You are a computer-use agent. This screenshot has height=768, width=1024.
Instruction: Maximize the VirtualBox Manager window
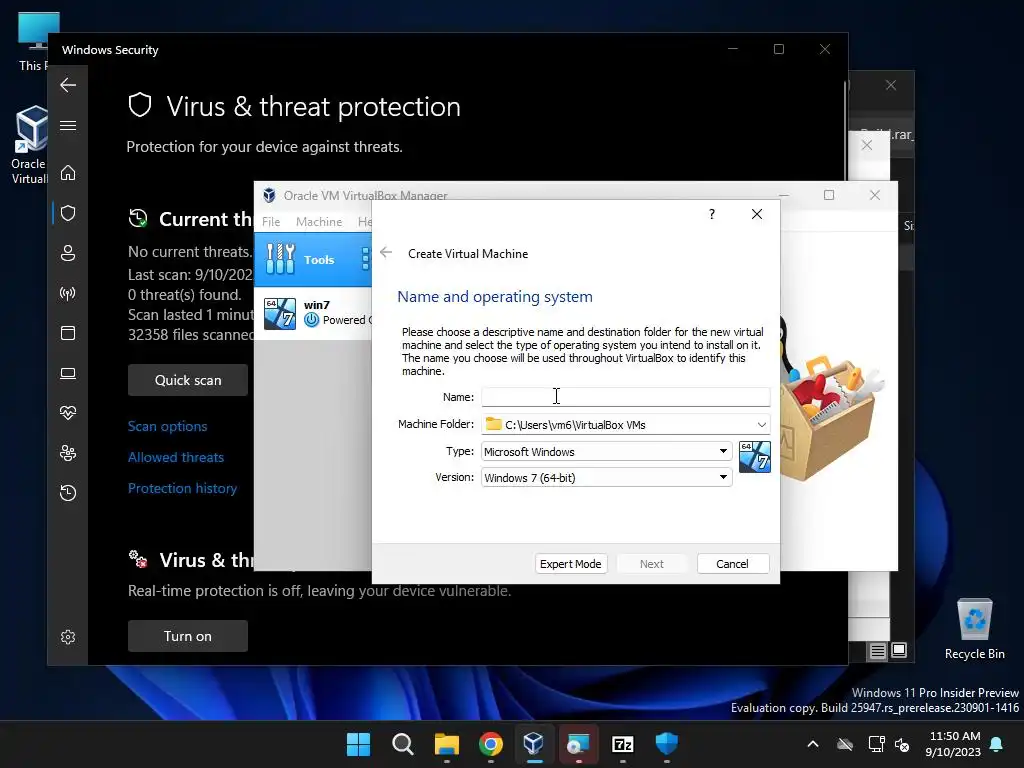coord(829,195)
